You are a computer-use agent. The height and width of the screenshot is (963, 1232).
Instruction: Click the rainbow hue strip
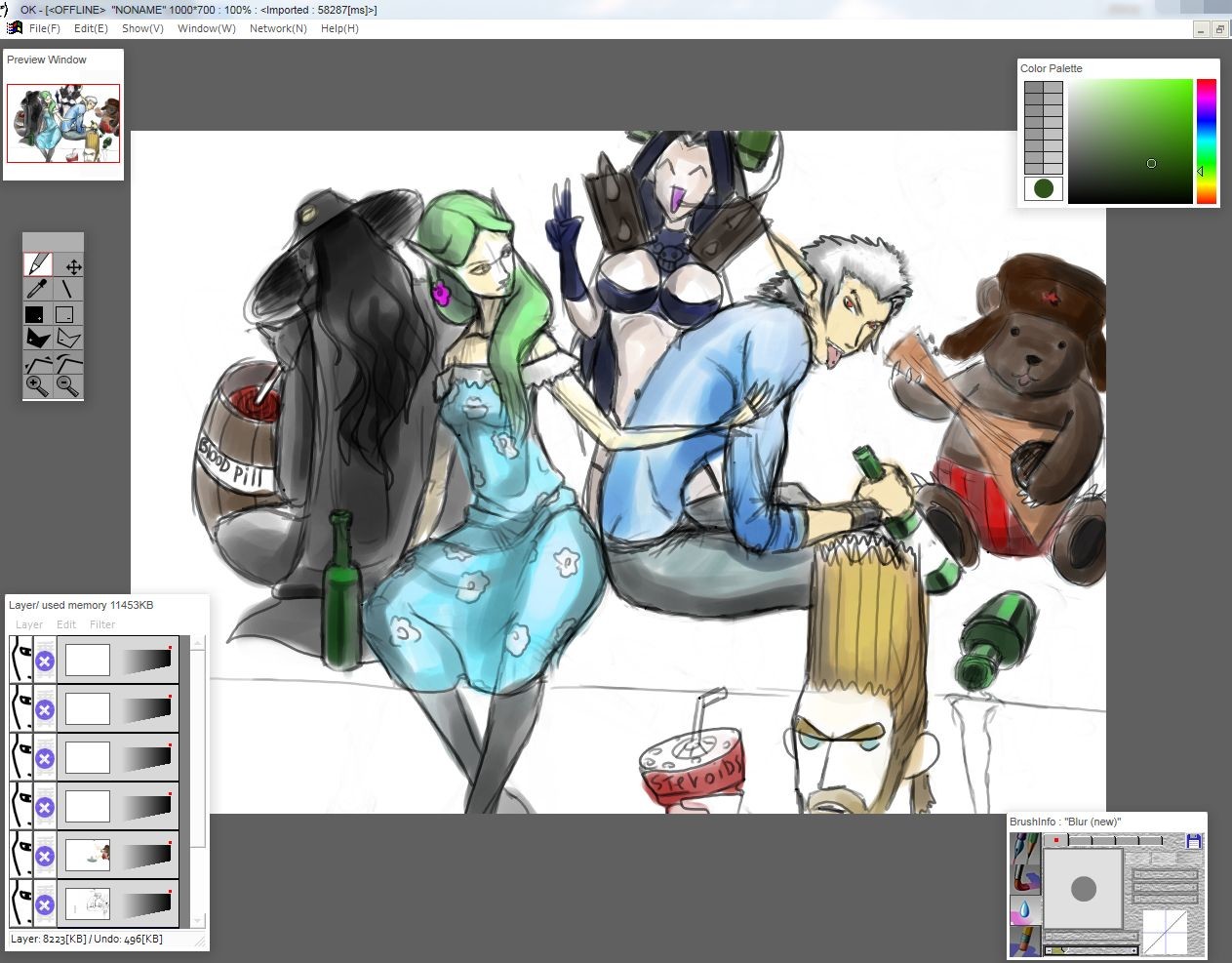pos(1207,141)
